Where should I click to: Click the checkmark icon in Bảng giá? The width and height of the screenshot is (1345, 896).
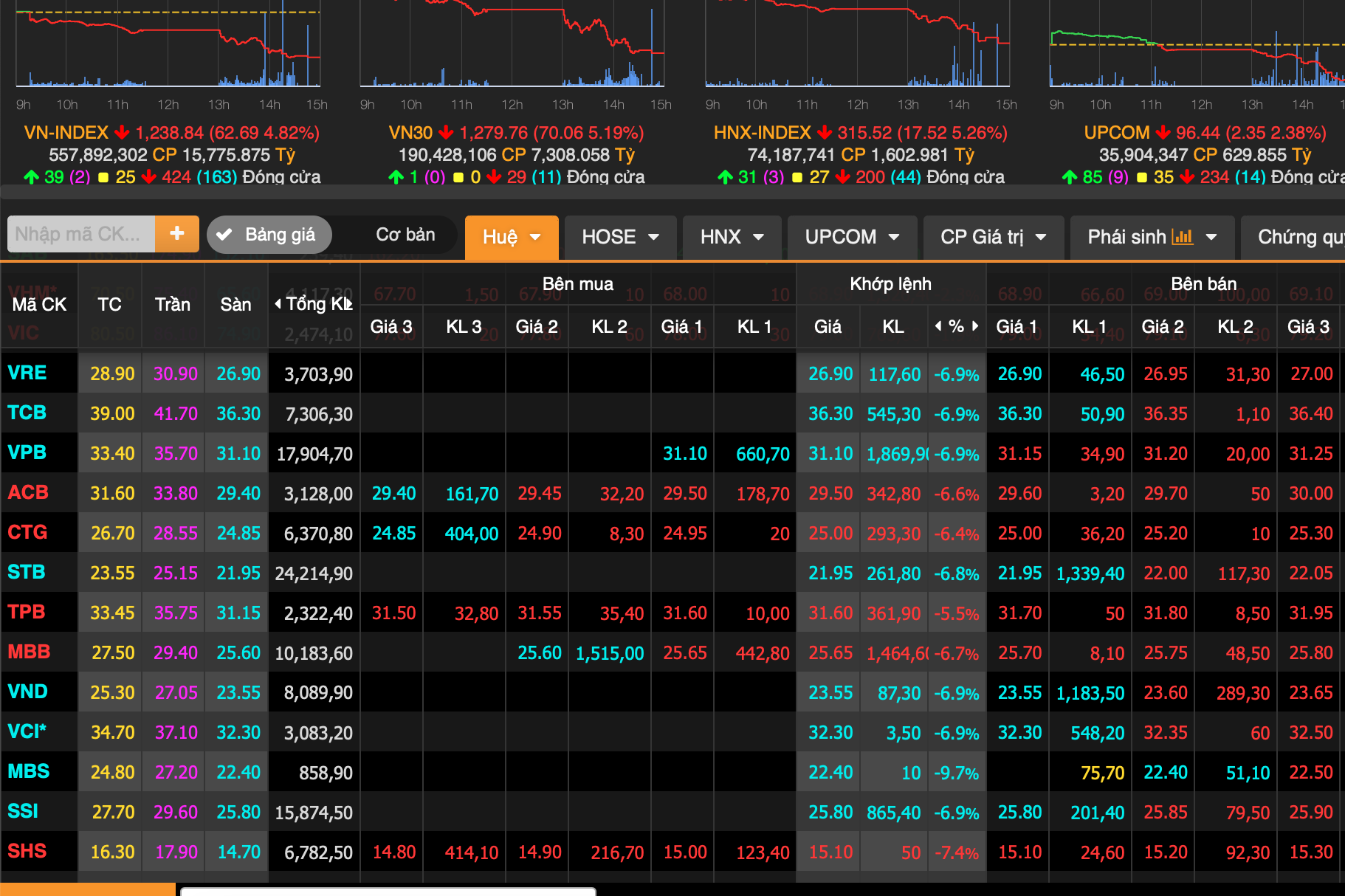tap(224, 235)
